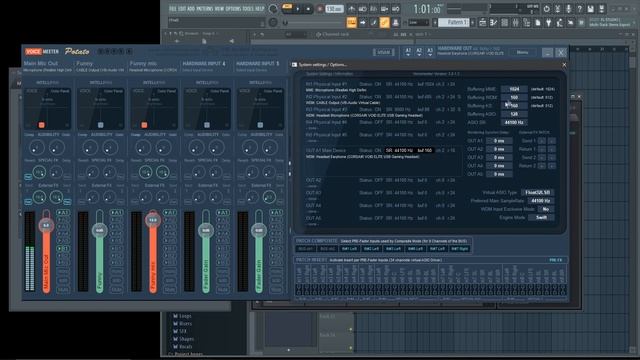Change Virtual ASIO Type Float32LSB selector
The width and height of the screenshot is (640, 360).
click(x=538, y=192)
